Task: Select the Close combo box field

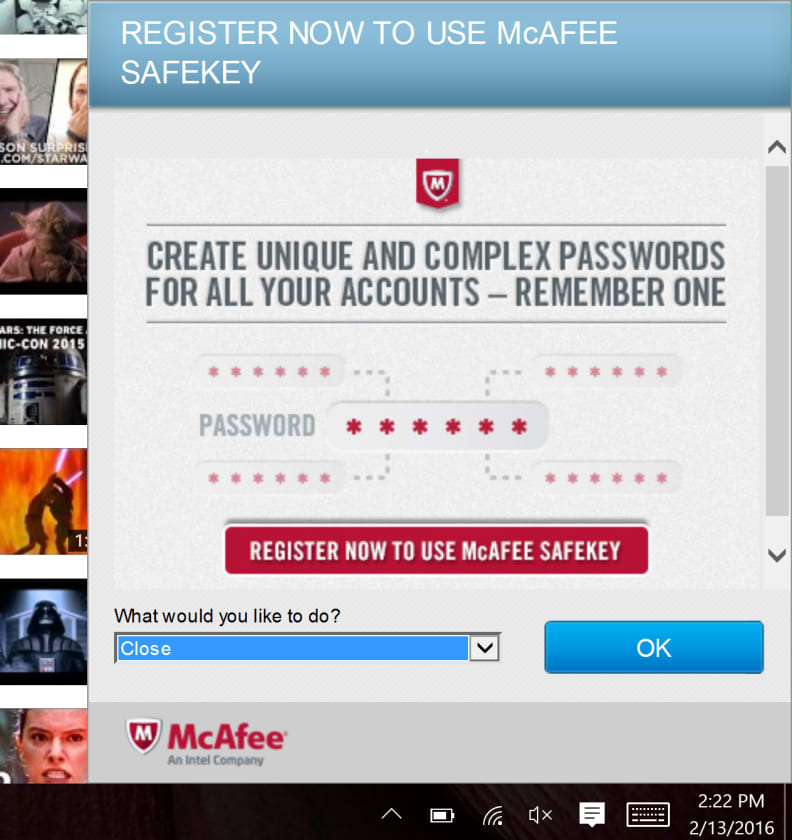Action: (x=307, y=648)
